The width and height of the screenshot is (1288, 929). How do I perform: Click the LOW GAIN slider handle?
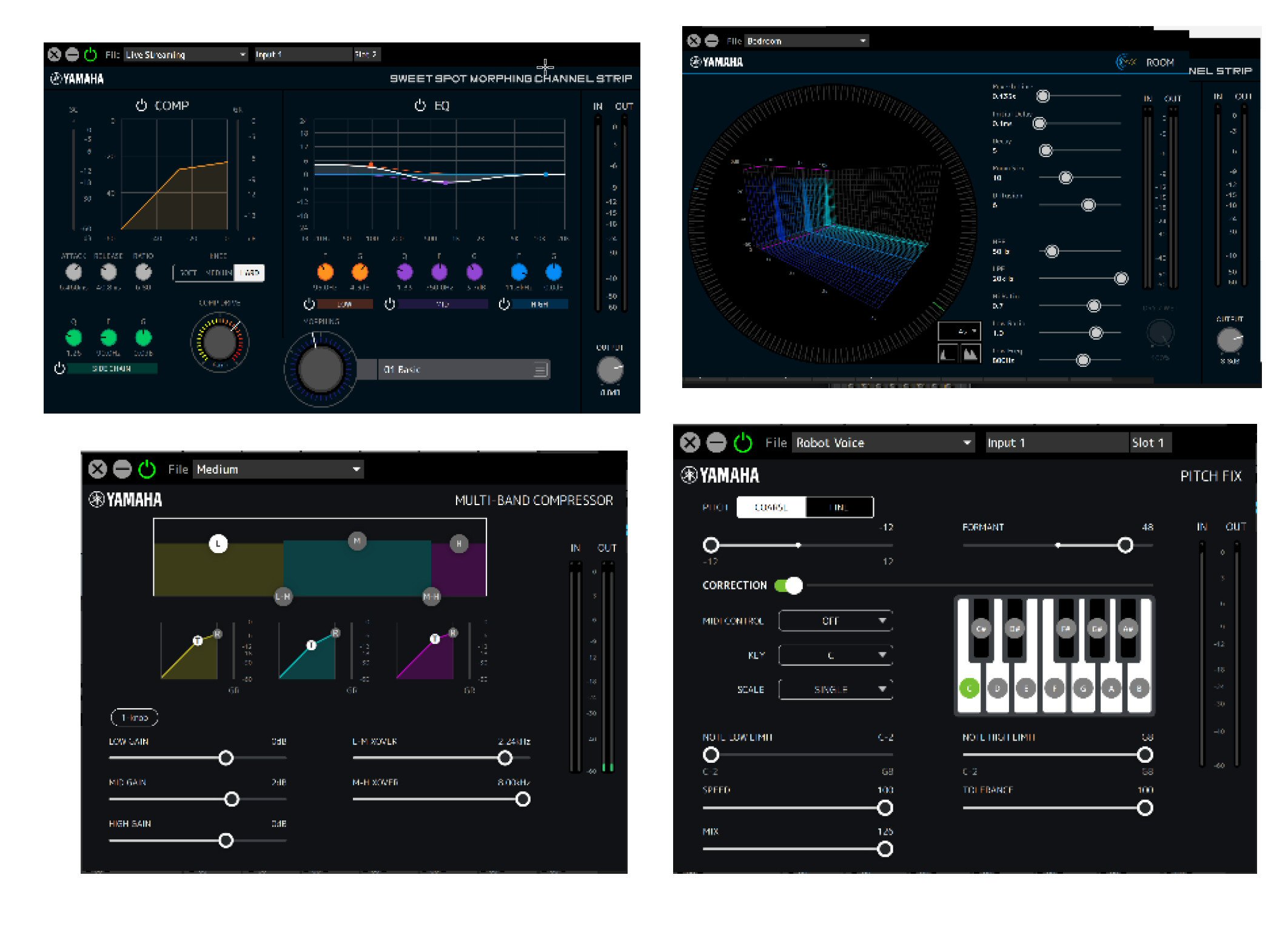(226, 757)
